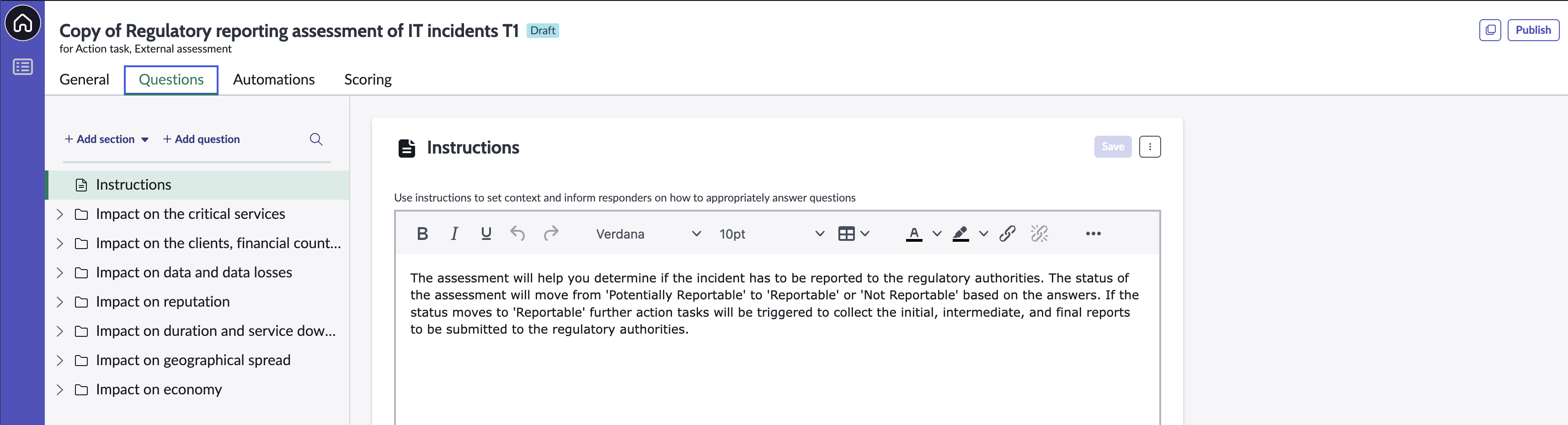The image size is (1568, 425).
Task: Expand Impact on the clients section
Action: pyautogui.click(x=59, y=244)
